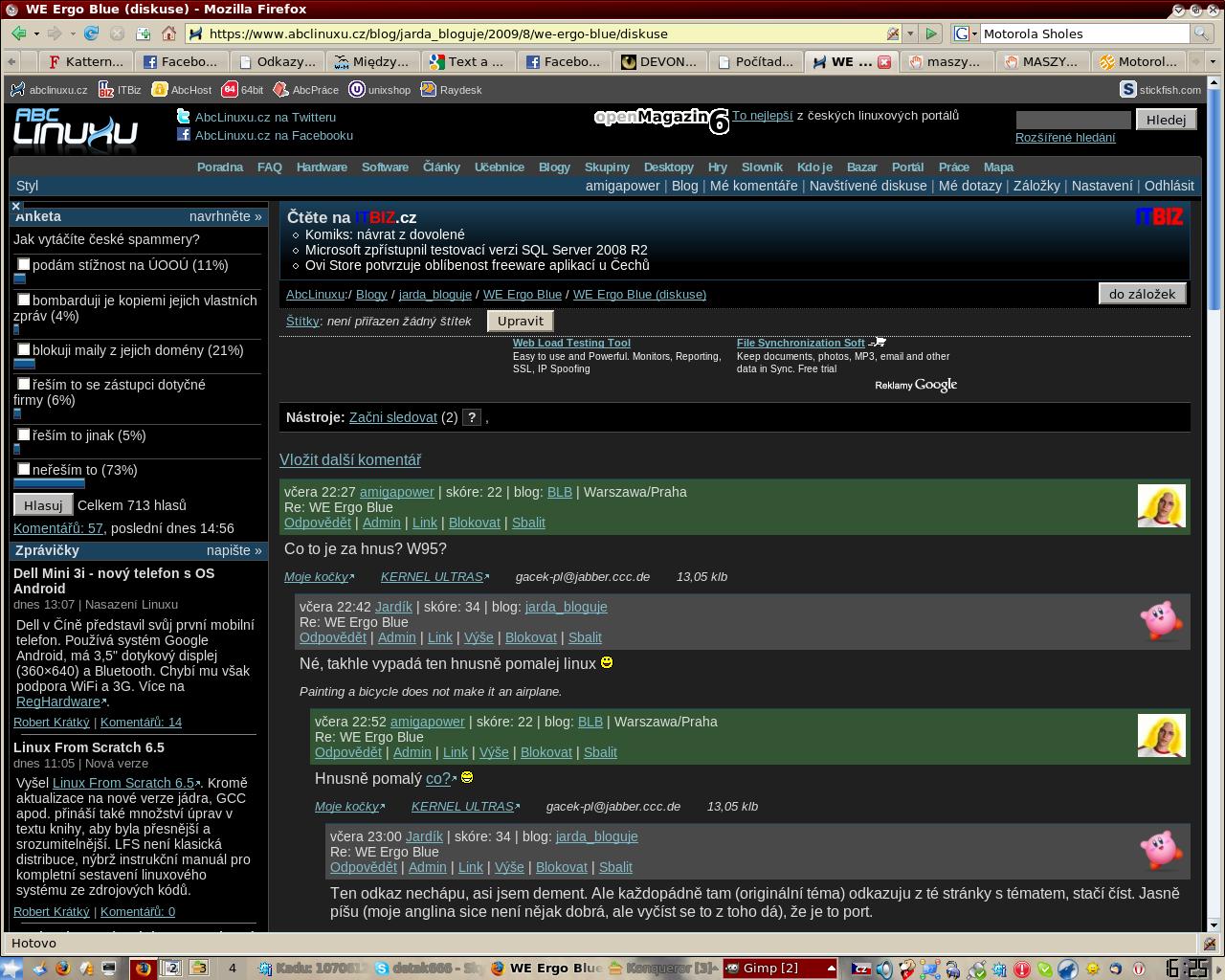1225x980 pixels.
Task: Close the WE Ergo Blue tab
Action: click(884, 61)
